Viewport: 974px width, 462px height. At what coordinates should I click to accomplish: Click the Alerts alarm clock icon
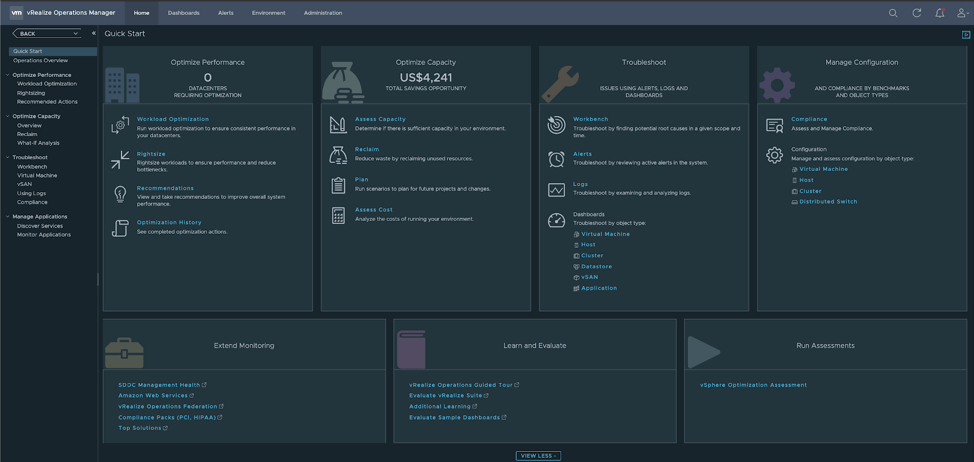pyautogui.click(x=556, y=159)
